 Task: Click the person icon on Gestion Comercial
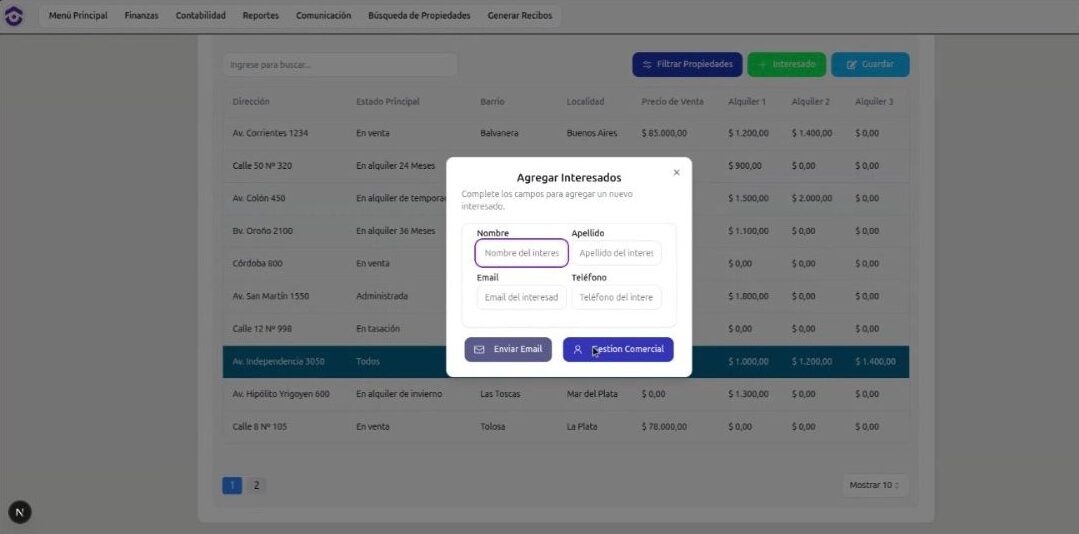(578, 350)
